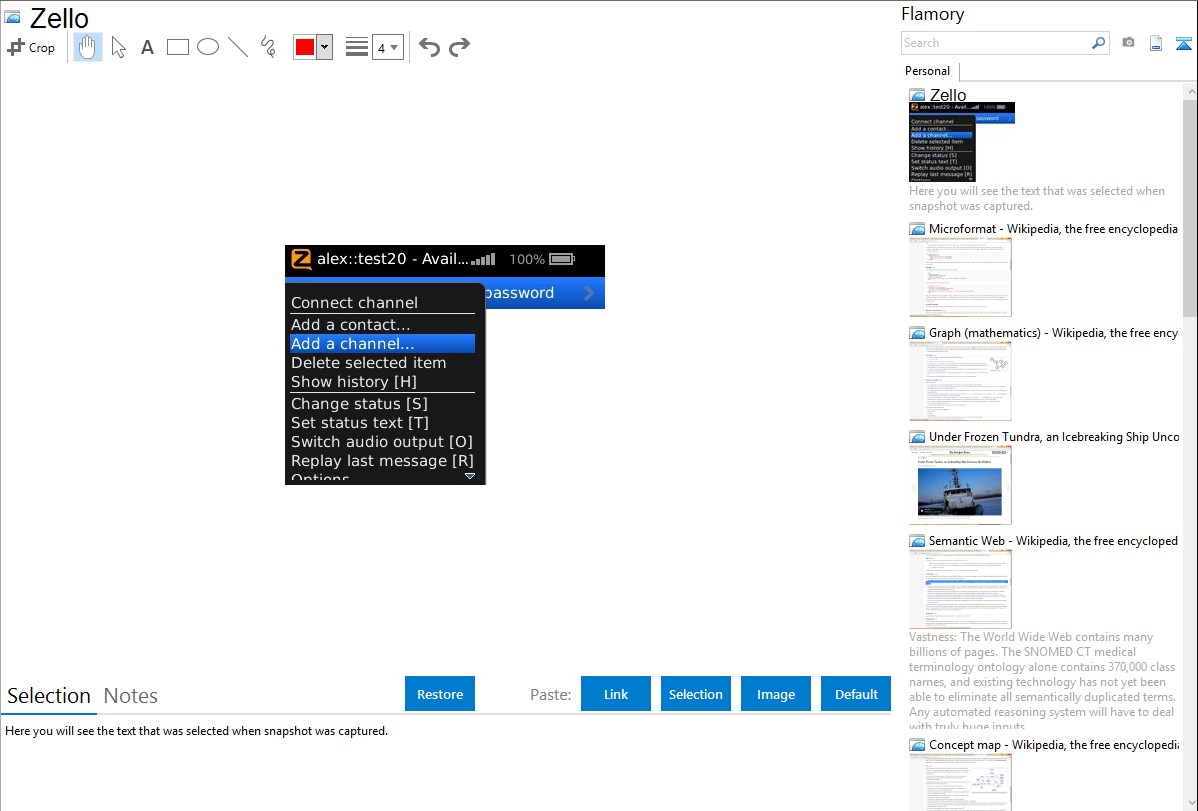Image resolution: width=1198 pixels, height=811 pixels.
Task: Click 'Add a contact...' in the large snapshot
Action: click(x=351, y=325)
